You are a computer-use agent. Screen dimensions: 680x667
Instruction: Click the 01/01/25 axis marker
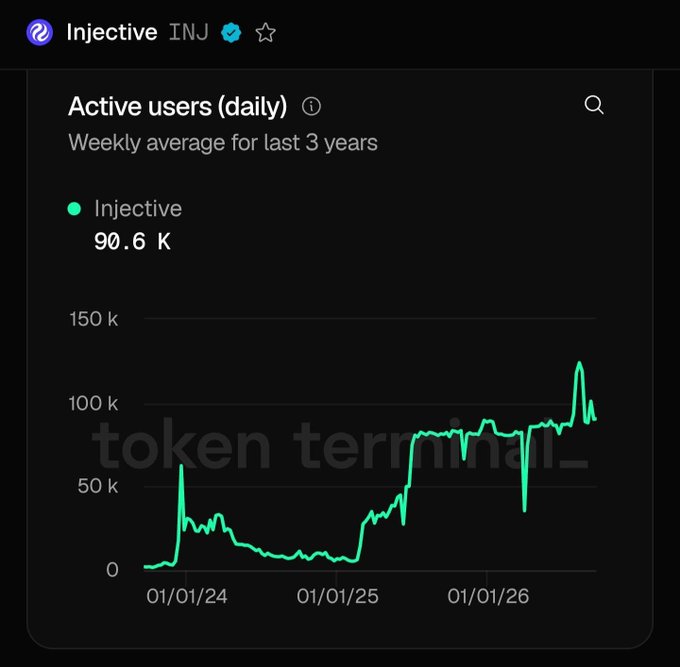click(337, 596)
